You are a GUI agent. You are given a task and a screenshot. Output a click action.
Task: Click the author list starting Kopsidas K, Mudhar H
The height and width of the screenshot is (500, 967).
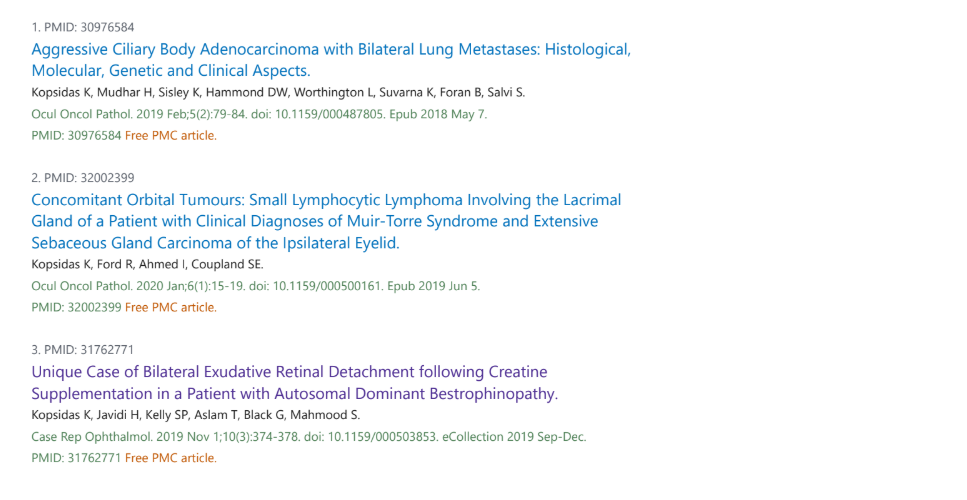click(278, 92)
